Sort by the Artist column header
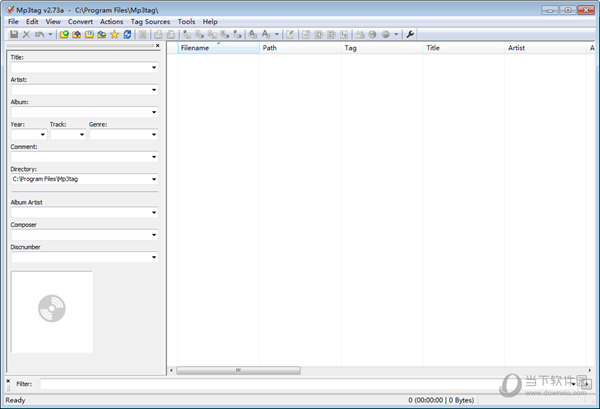 [546, 48]
